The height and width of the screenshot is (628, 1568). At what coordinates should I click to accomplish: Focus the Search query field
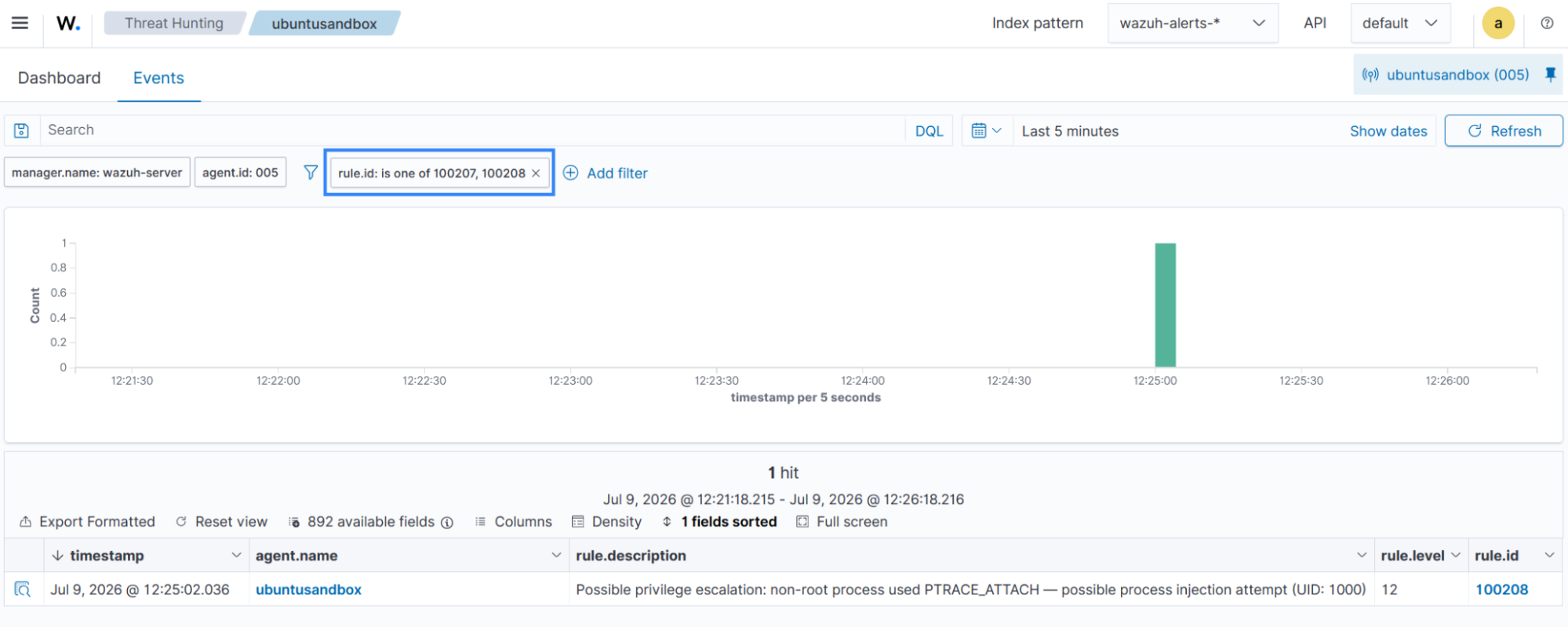(473, 130)
